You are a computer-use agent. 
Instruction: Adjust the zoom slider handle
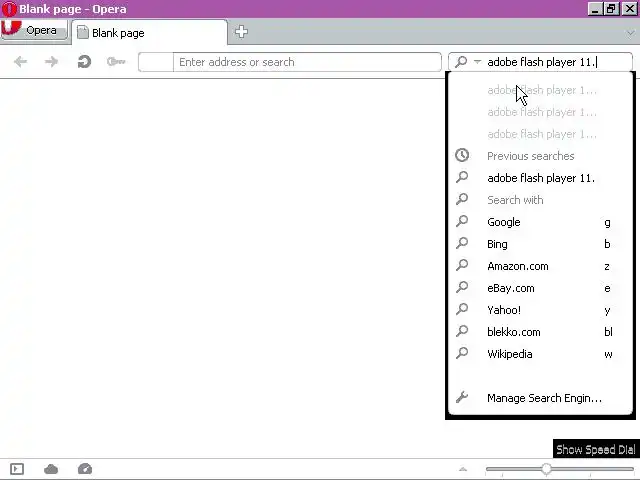(x=546, y=469)
